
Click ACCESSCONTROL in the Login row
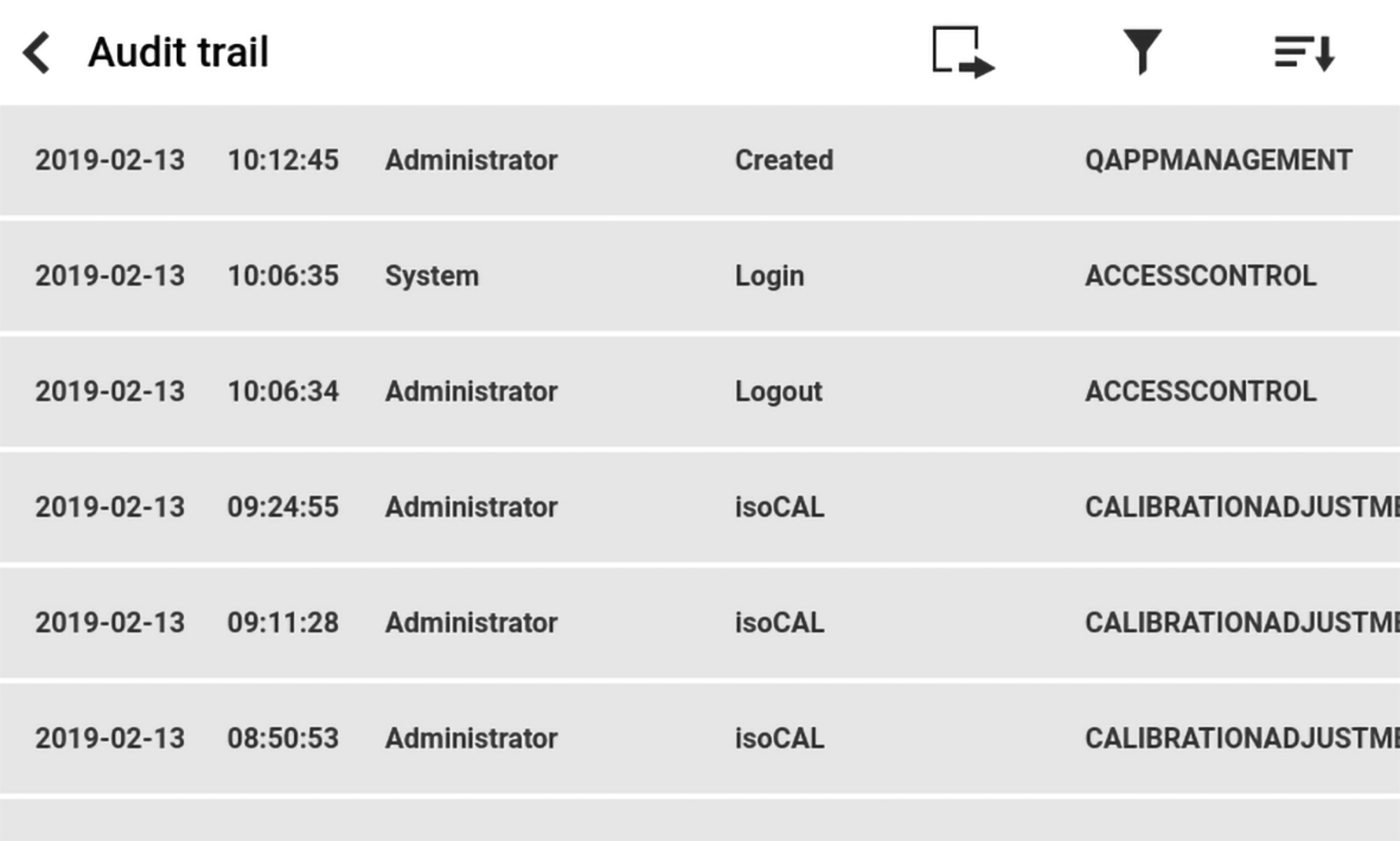(1200, 276)
